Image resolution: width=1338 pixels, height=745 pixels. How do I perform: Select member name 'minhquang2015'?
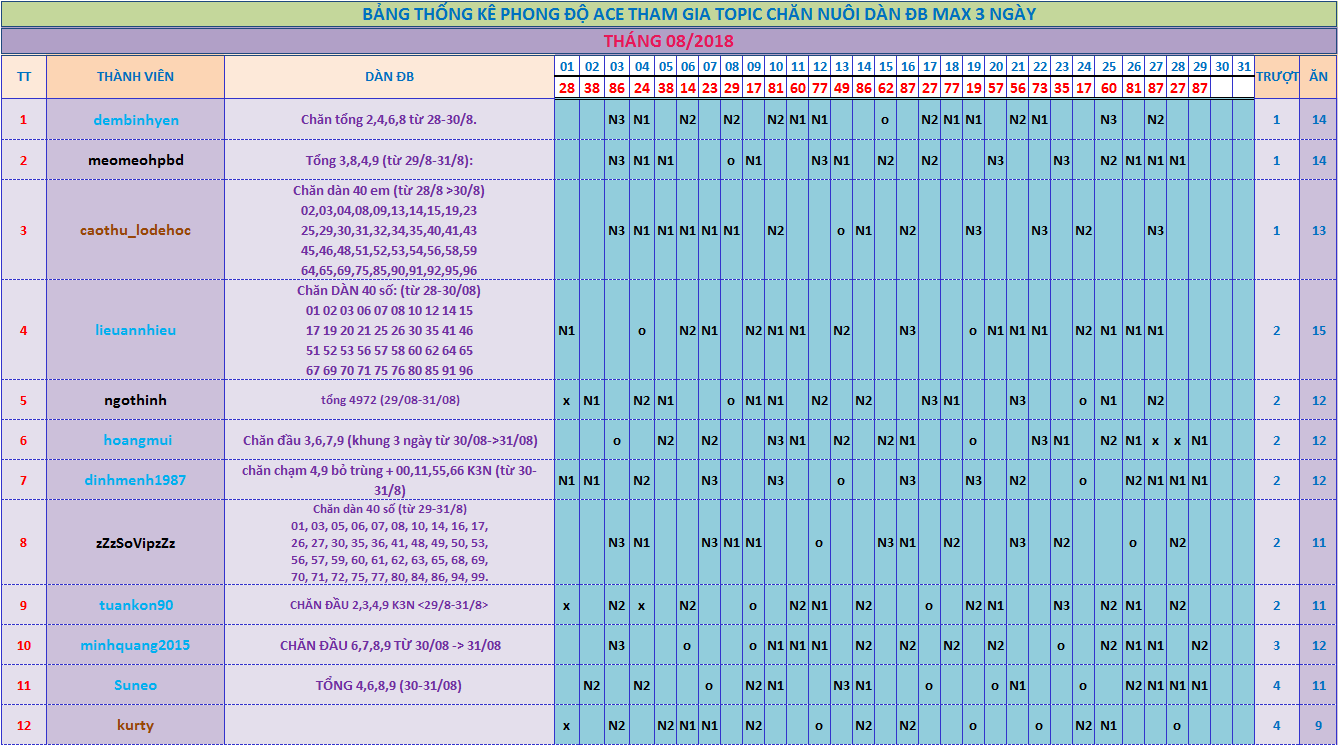[x=136, y=645]
